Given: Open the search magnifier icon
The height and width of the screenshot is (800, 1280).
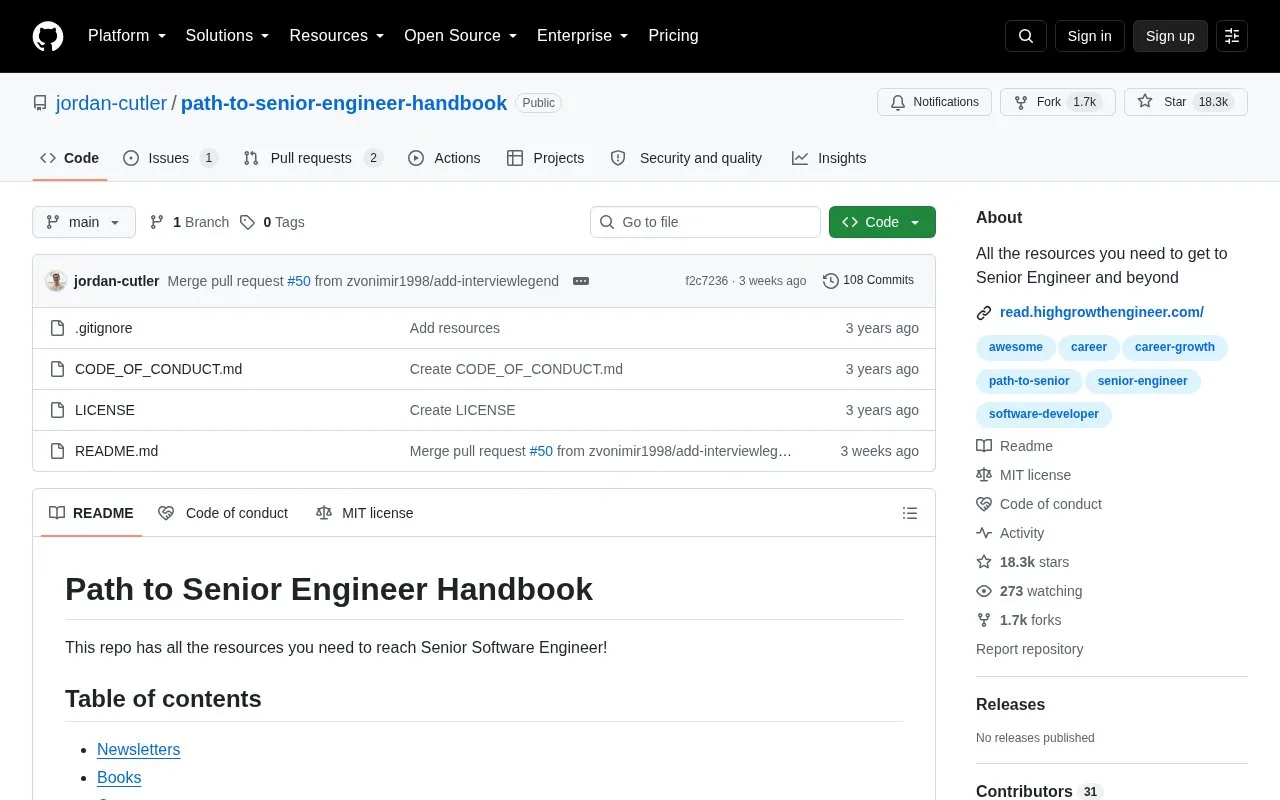Looking at the screenshot, I should pos(1026,36).
